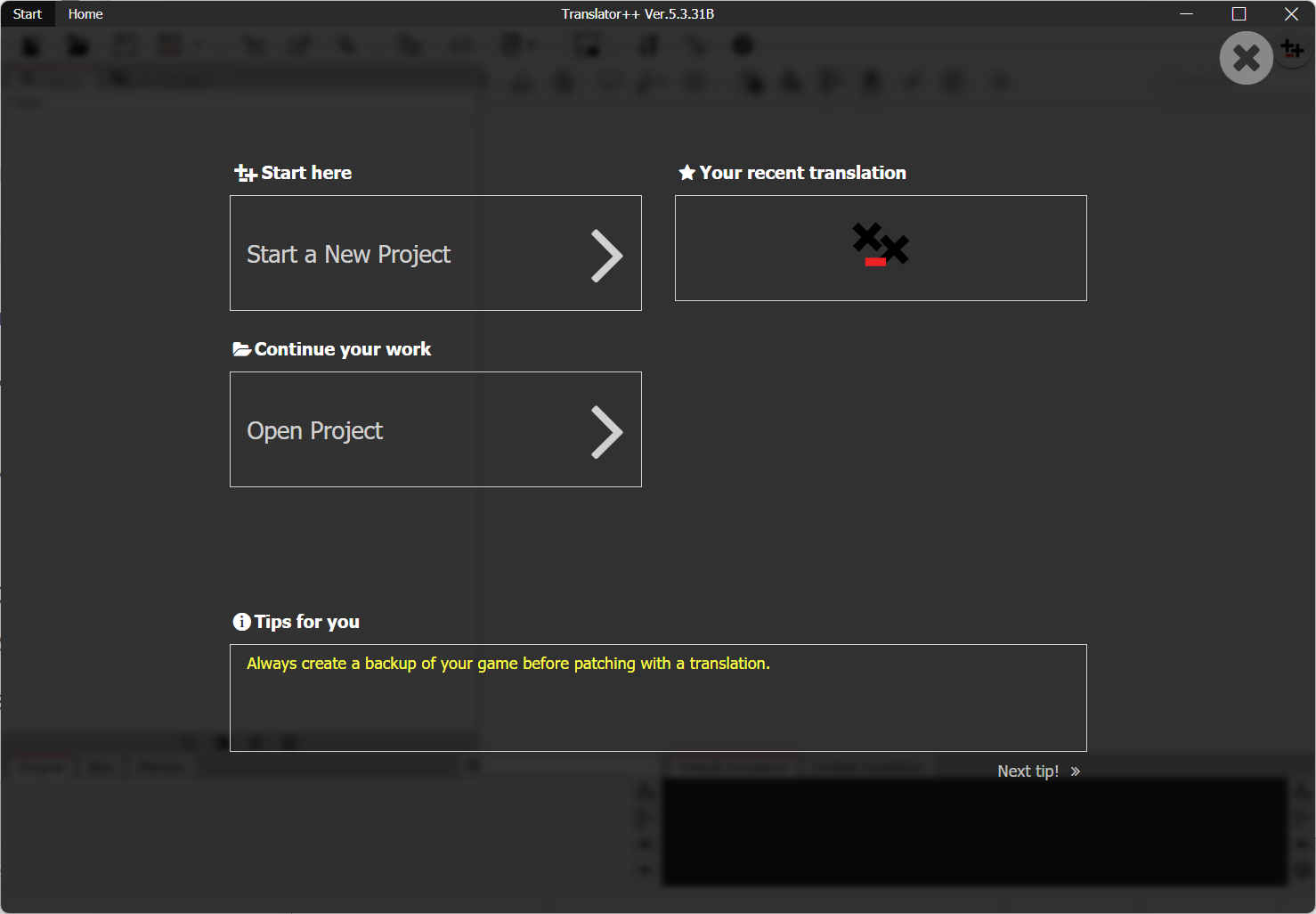Switch to the Home menu tab
The image size is (1316, 914).
85,14
